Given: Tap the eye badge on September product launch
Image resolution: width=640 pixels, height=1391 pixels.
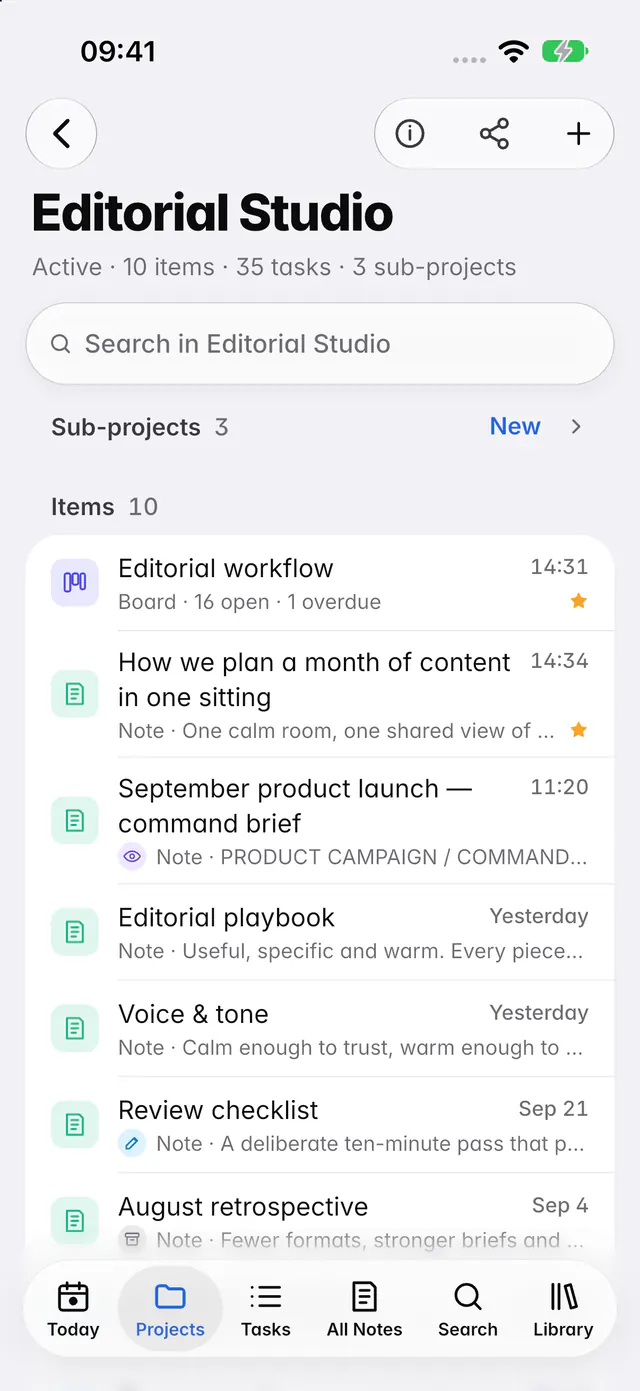Looking at the screenshot, I should pos(132,857).
